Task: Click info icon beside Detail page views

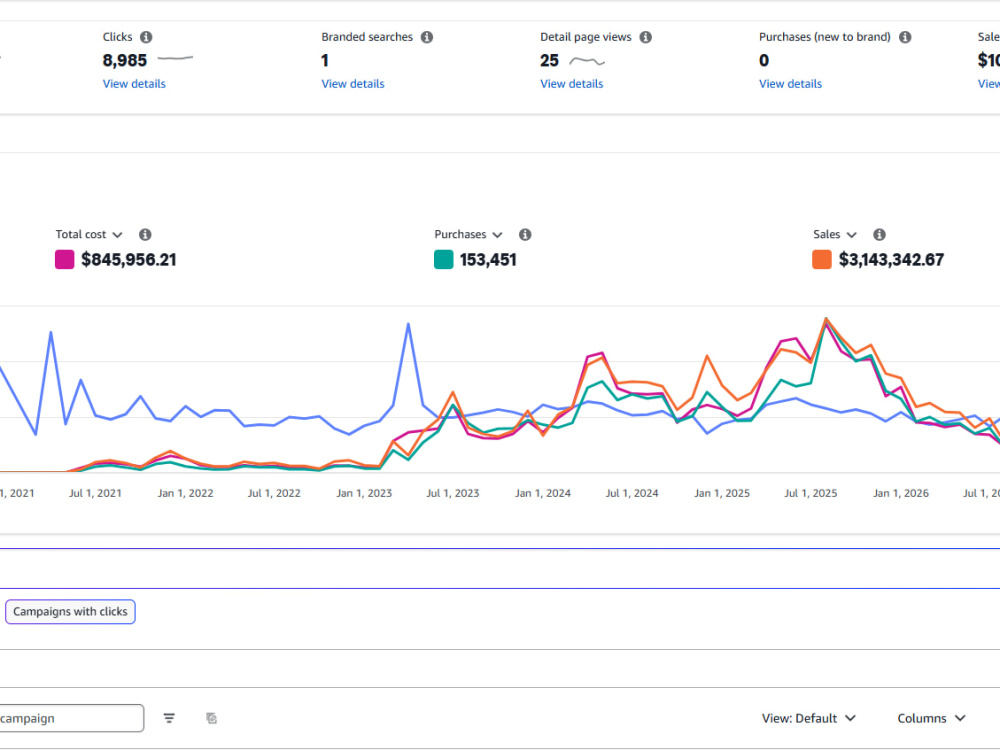Action: point(645,37)
